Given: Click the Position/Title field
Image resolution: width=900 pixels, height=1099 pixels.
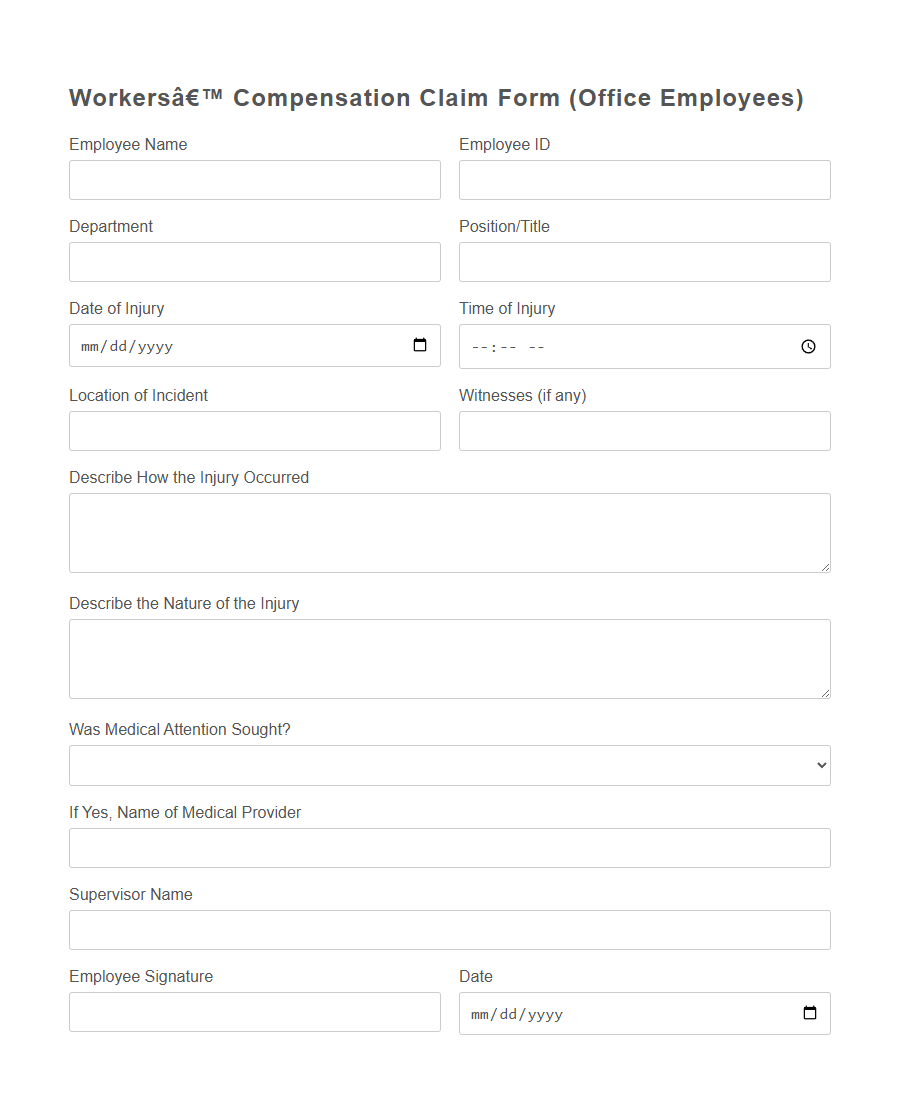Looking at the screenshot, I should [644, 262].
